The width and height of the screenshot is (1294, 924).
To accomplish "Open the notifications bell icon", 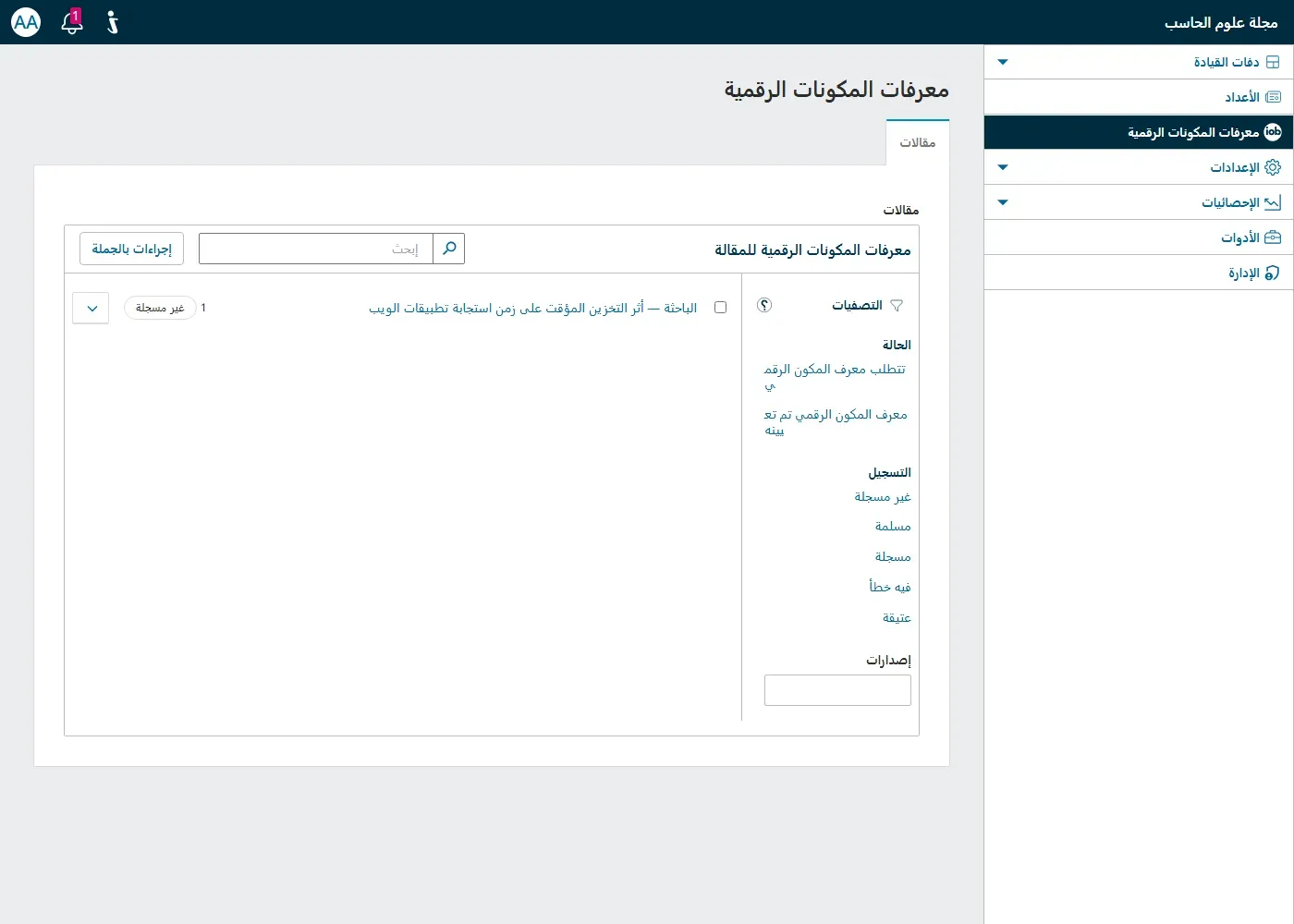I will (x=72, y=22).
